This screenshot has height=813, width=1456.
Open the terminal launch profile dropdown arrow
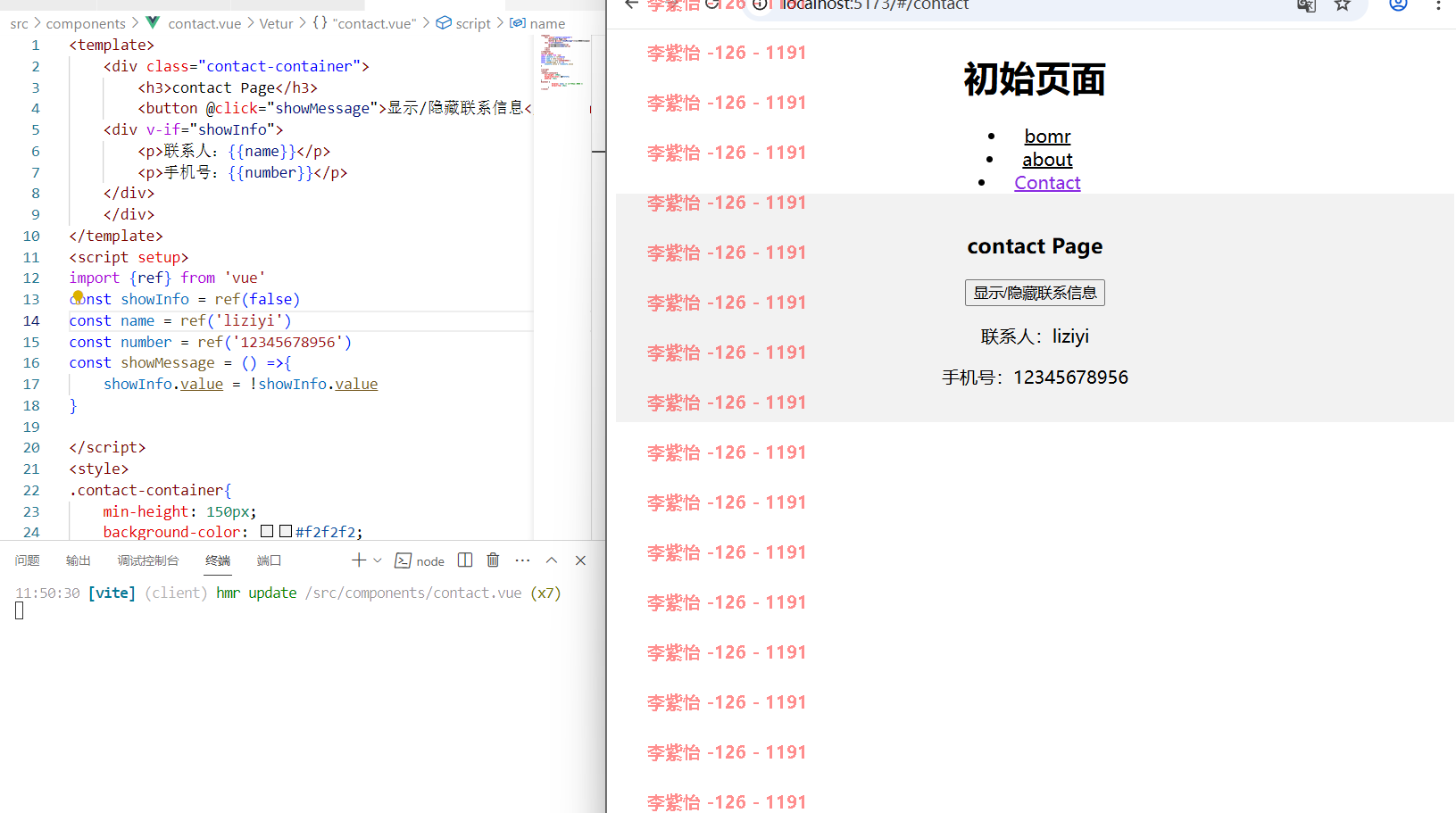click(378, 560)
